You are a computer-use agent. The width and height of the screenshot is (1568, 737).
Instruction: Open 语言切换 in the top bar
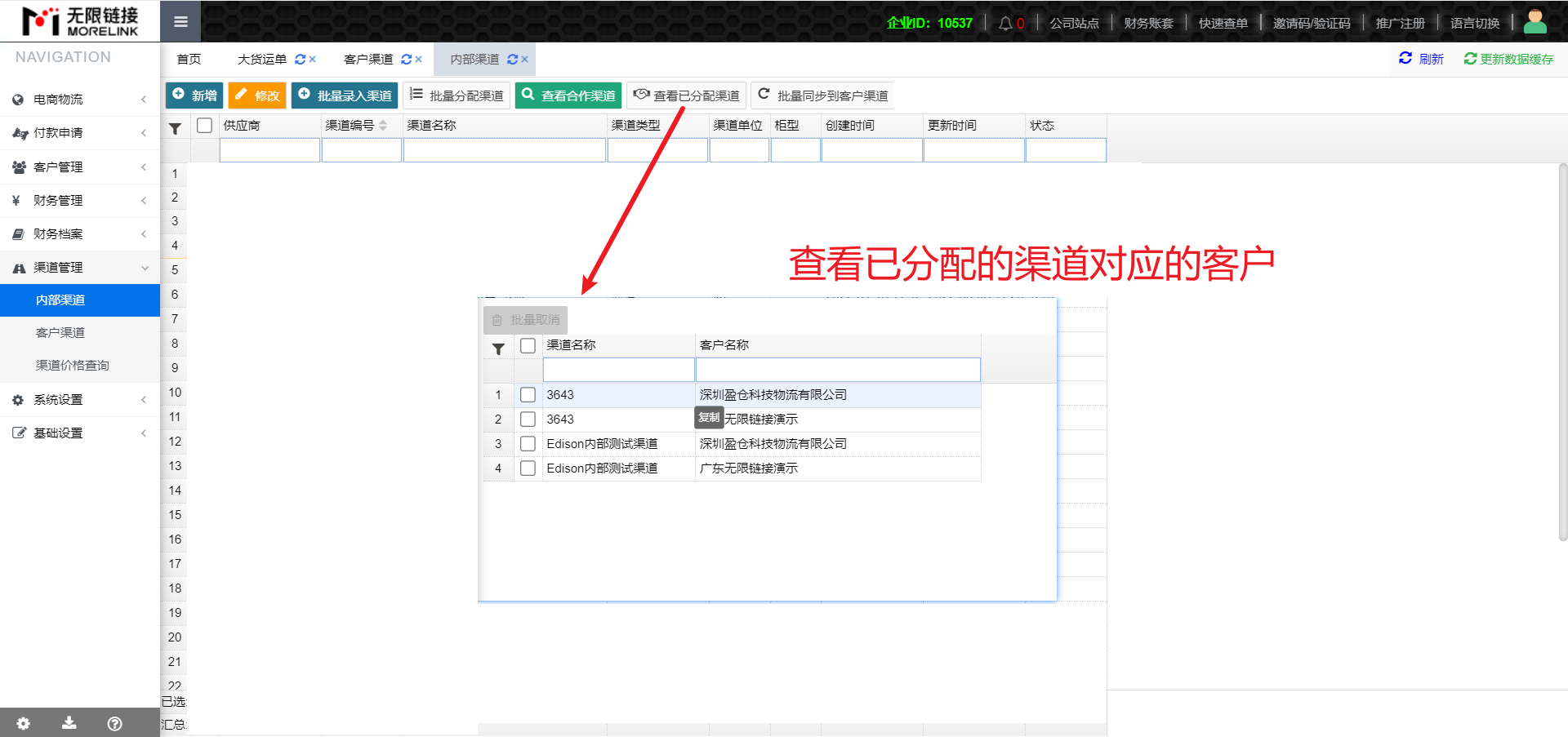pyautogui.click(x=1474, y=23)
